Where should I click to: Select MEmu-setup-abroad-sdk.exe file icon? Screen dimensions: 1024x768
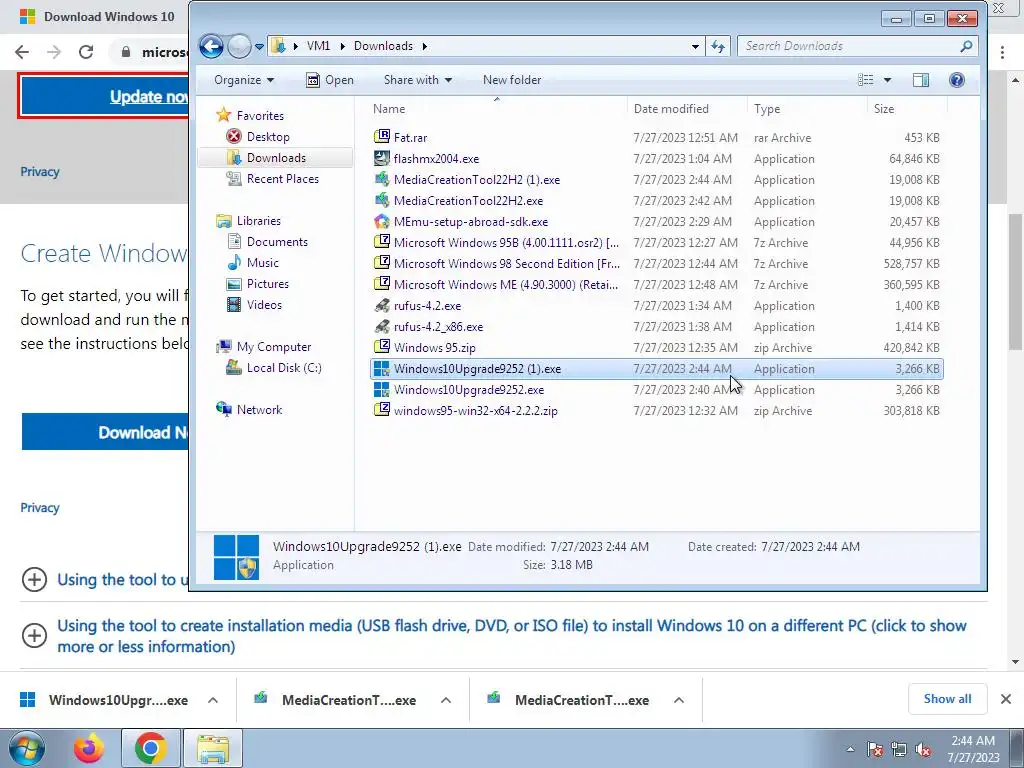[381, 221]
